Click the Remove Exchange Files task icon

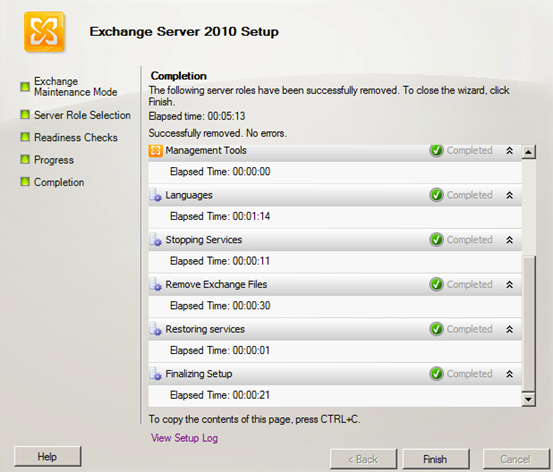tap(156, 284)
